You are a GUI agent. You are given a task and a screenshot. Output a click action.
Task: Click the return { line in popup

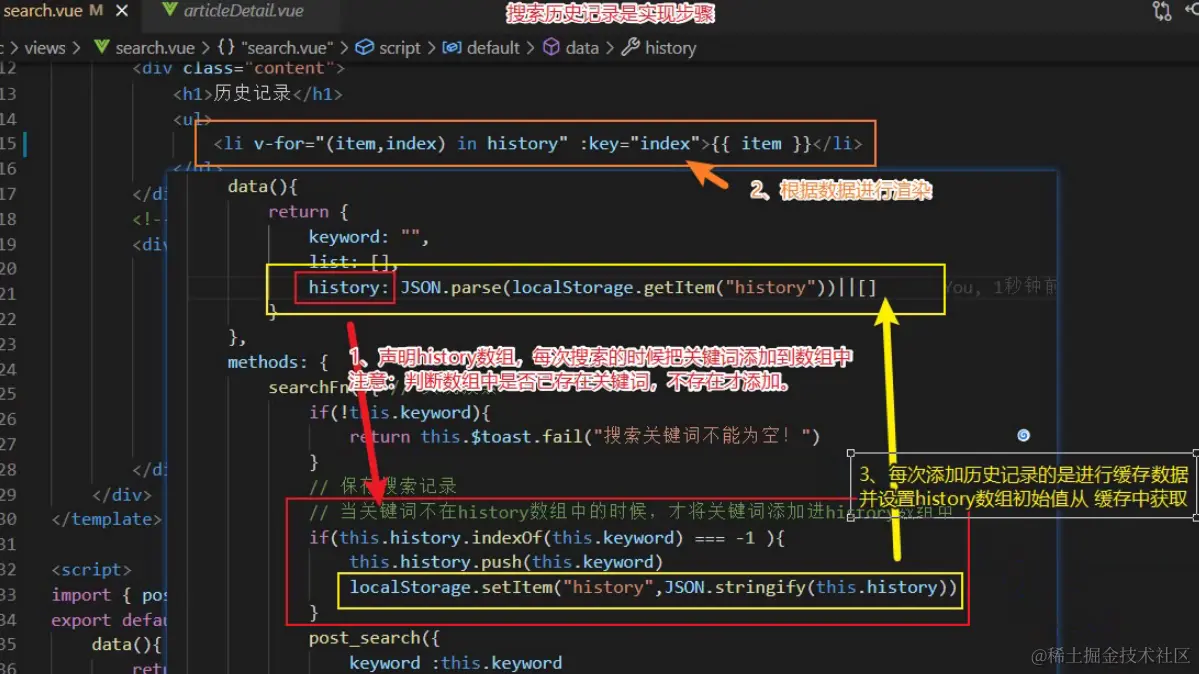click(x=308, y=212)
